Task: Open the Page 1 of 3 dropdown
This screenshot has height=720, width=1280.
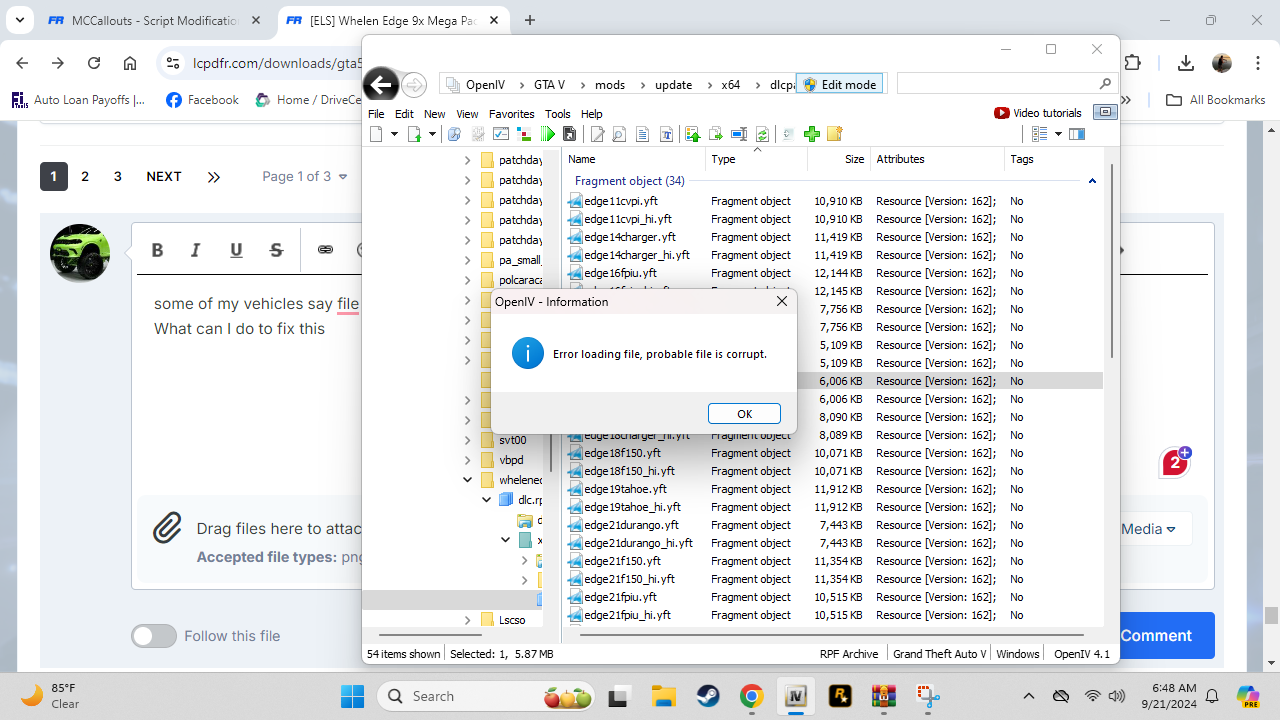Action: point(305,176)
